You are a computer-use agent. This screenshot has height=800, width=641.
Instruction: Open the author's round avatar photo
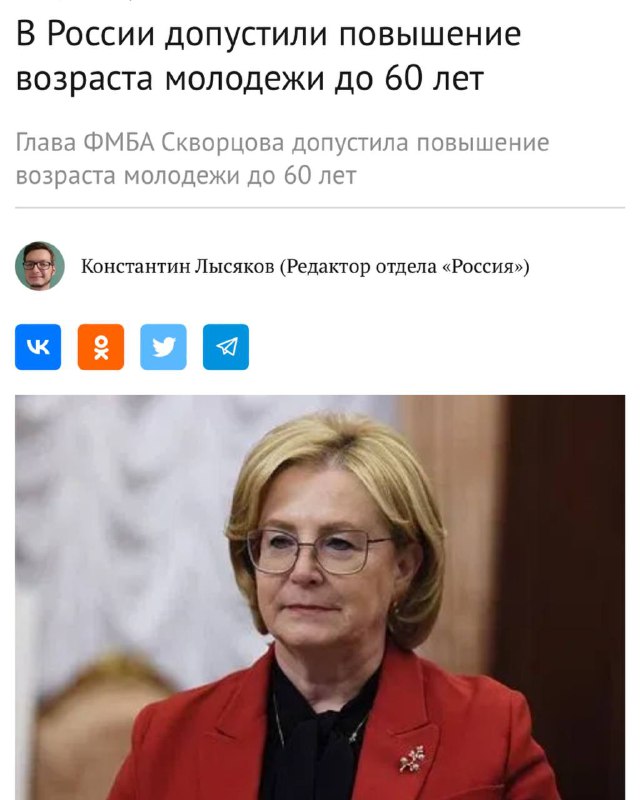pyautogui.click(x=40, y=266)
